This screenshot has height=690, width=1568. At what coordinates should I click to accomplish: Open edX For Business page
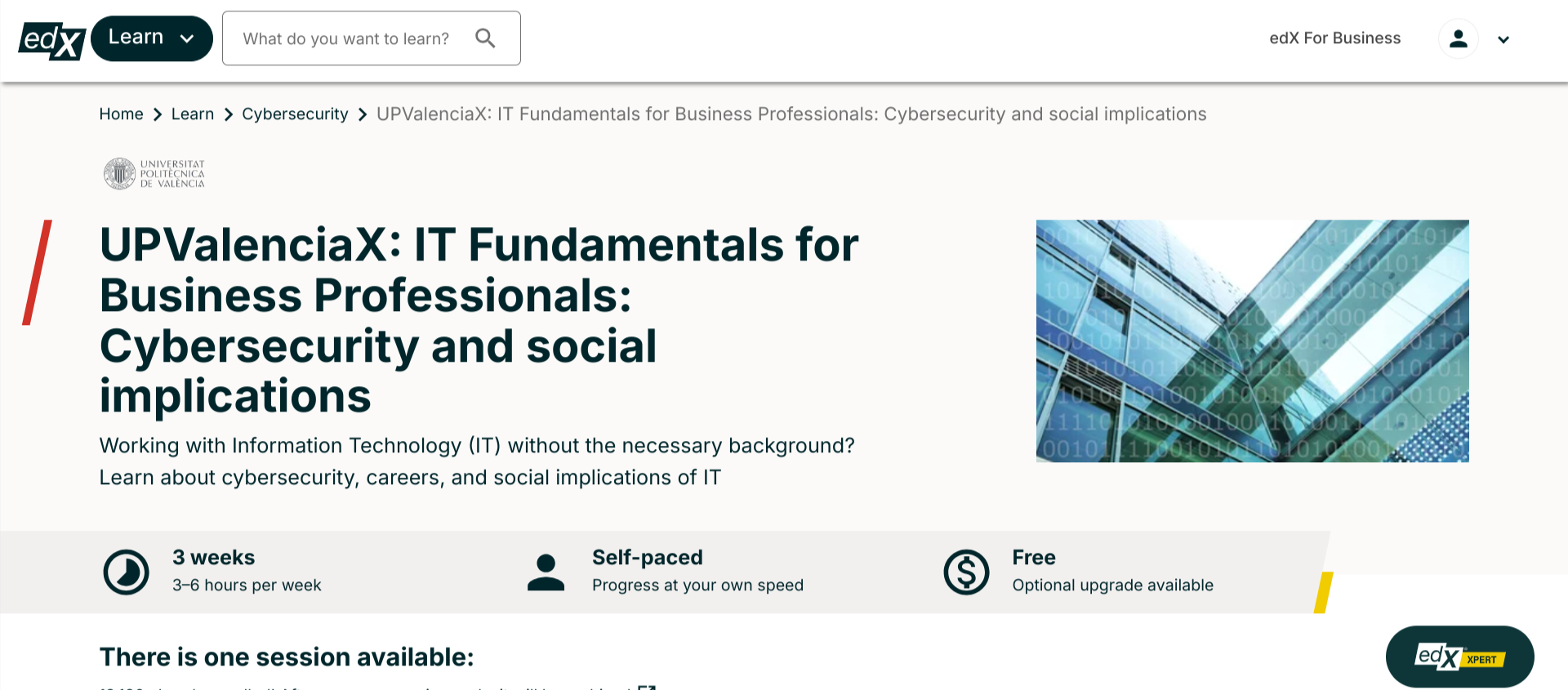1334,38
